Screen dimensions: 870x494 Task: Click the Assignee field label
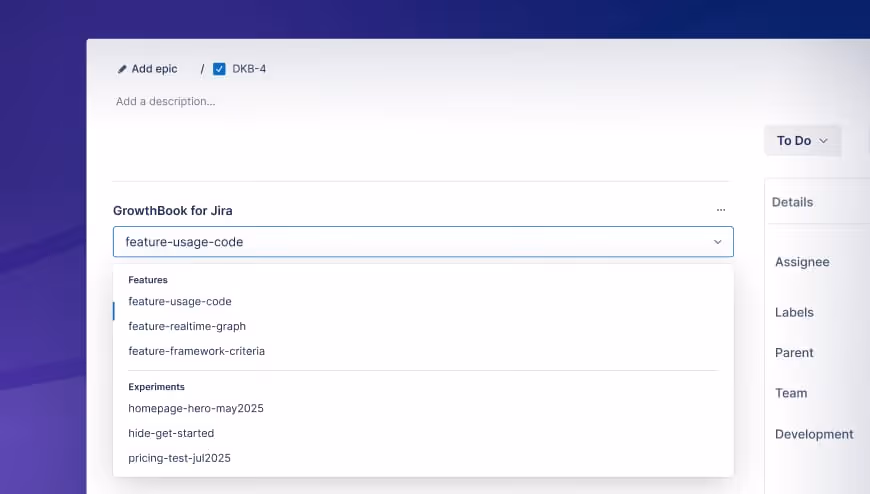[802, 262]
